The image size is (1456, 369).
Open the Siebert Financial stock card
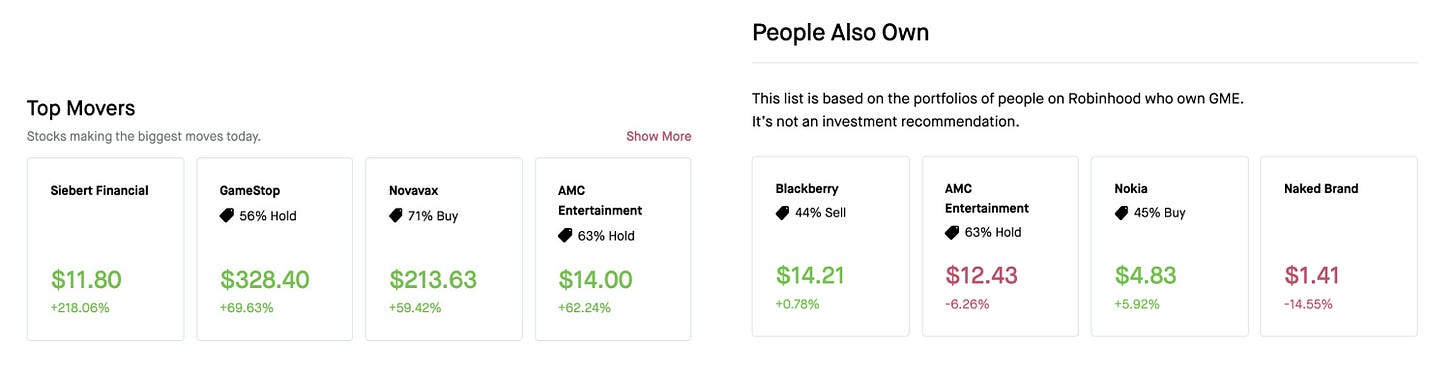pyautogui.click(x=105, y=249)
